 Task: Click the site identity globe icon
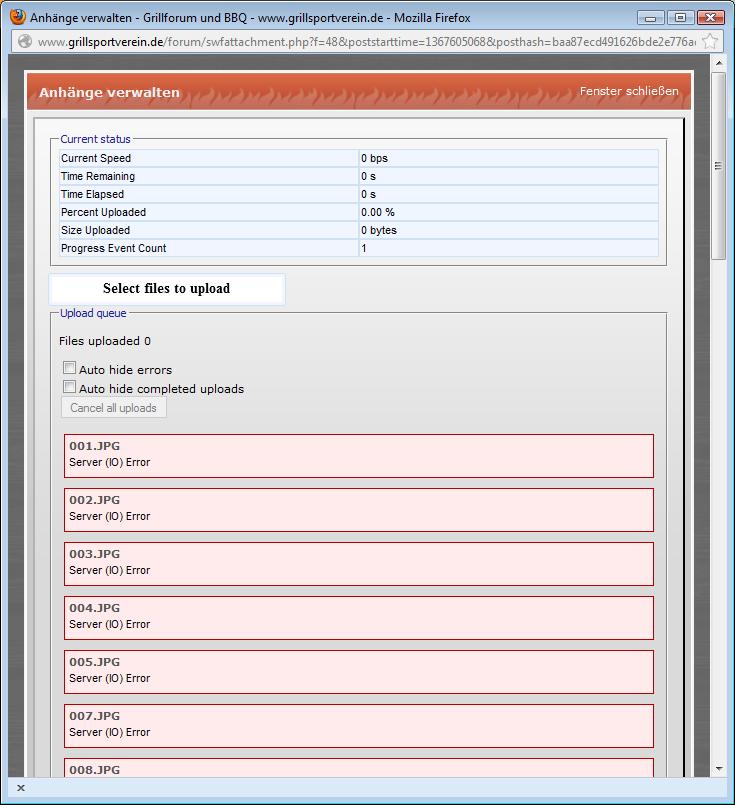pos(25,41)
